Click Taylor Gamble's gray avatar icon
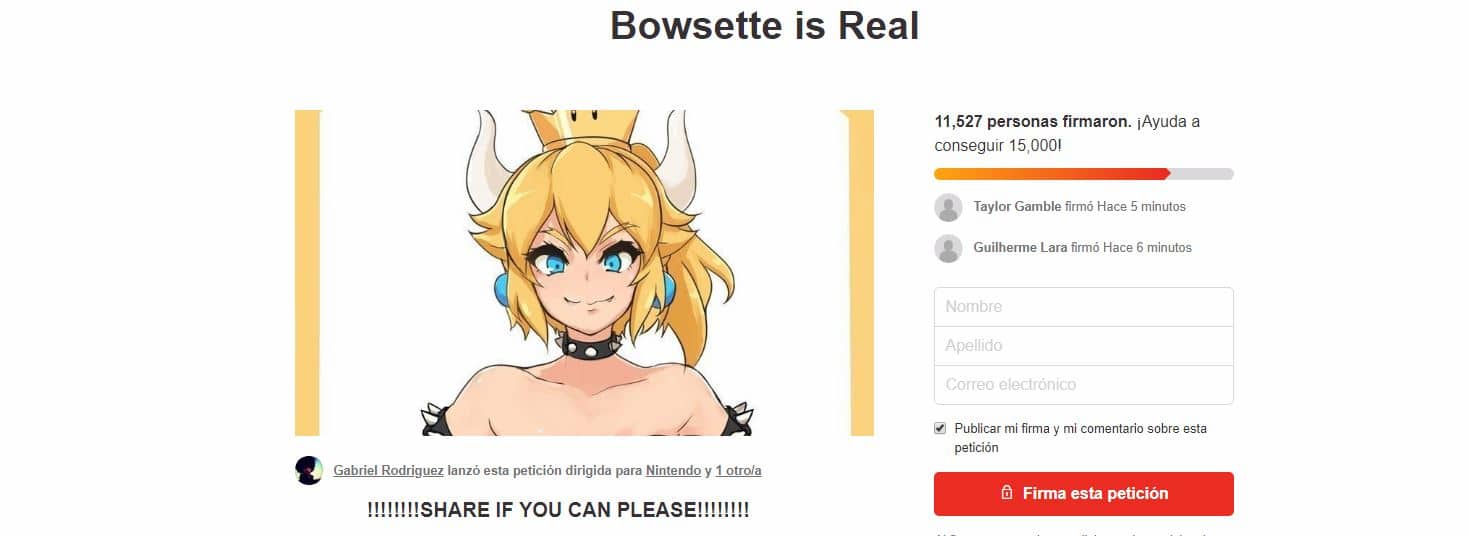The height and width of the screenshot is (536, 1469). [948, 208]
